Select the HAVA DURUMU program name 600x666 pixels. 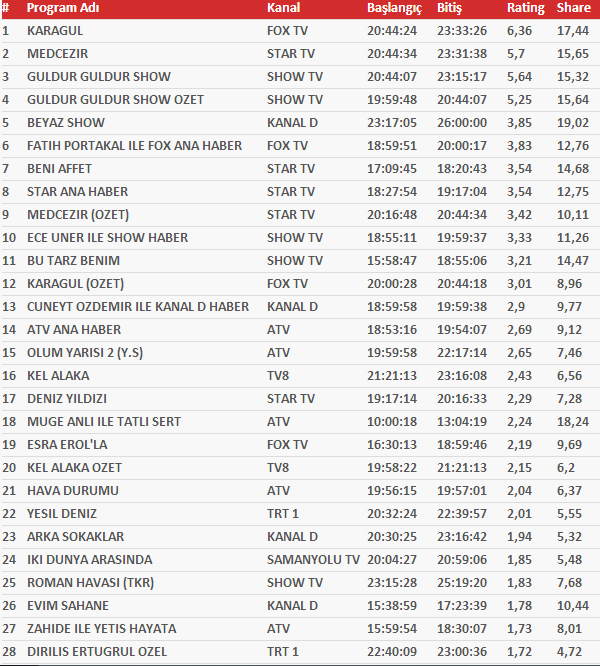tap(73, 490)
